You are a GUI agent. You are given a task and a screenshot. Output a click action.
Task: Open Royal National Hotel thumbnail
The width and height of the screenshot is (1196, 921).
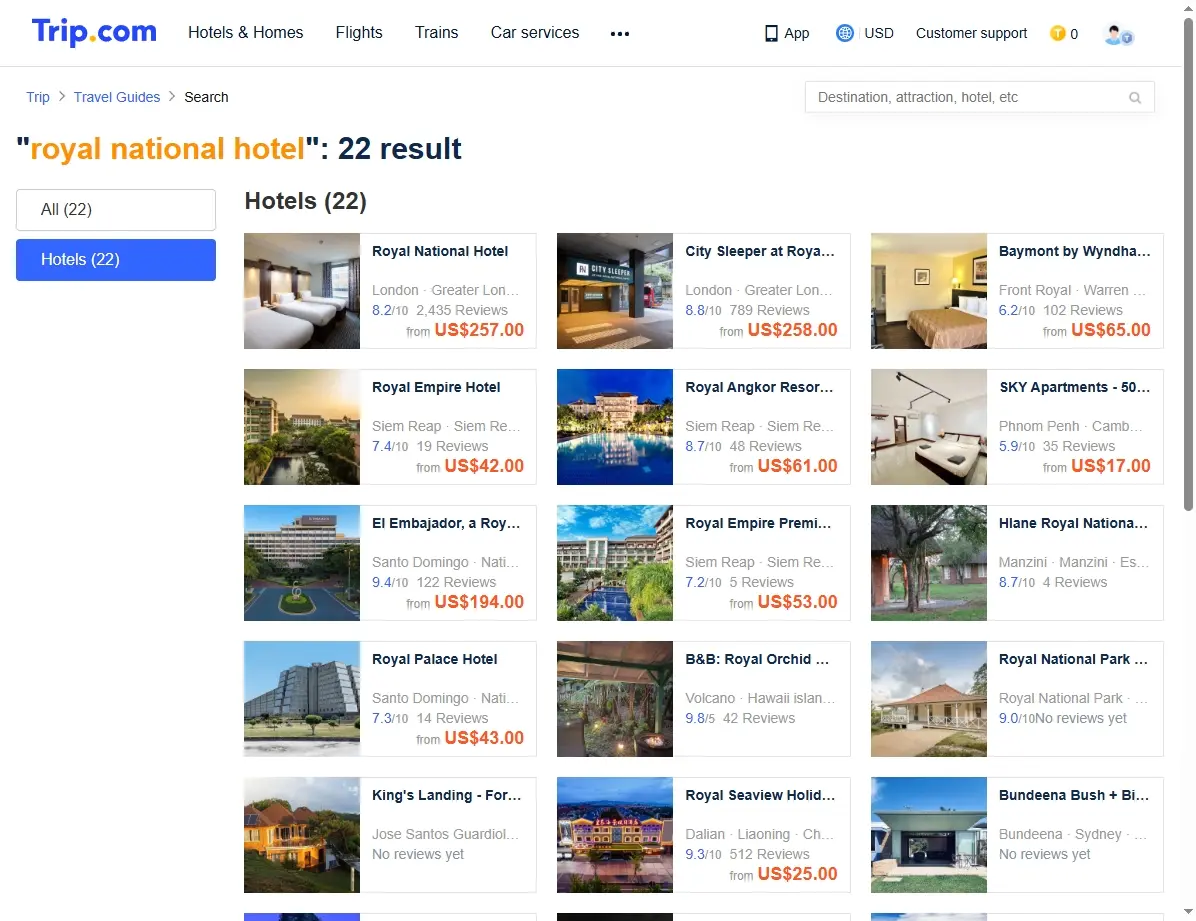click(302, 291)
